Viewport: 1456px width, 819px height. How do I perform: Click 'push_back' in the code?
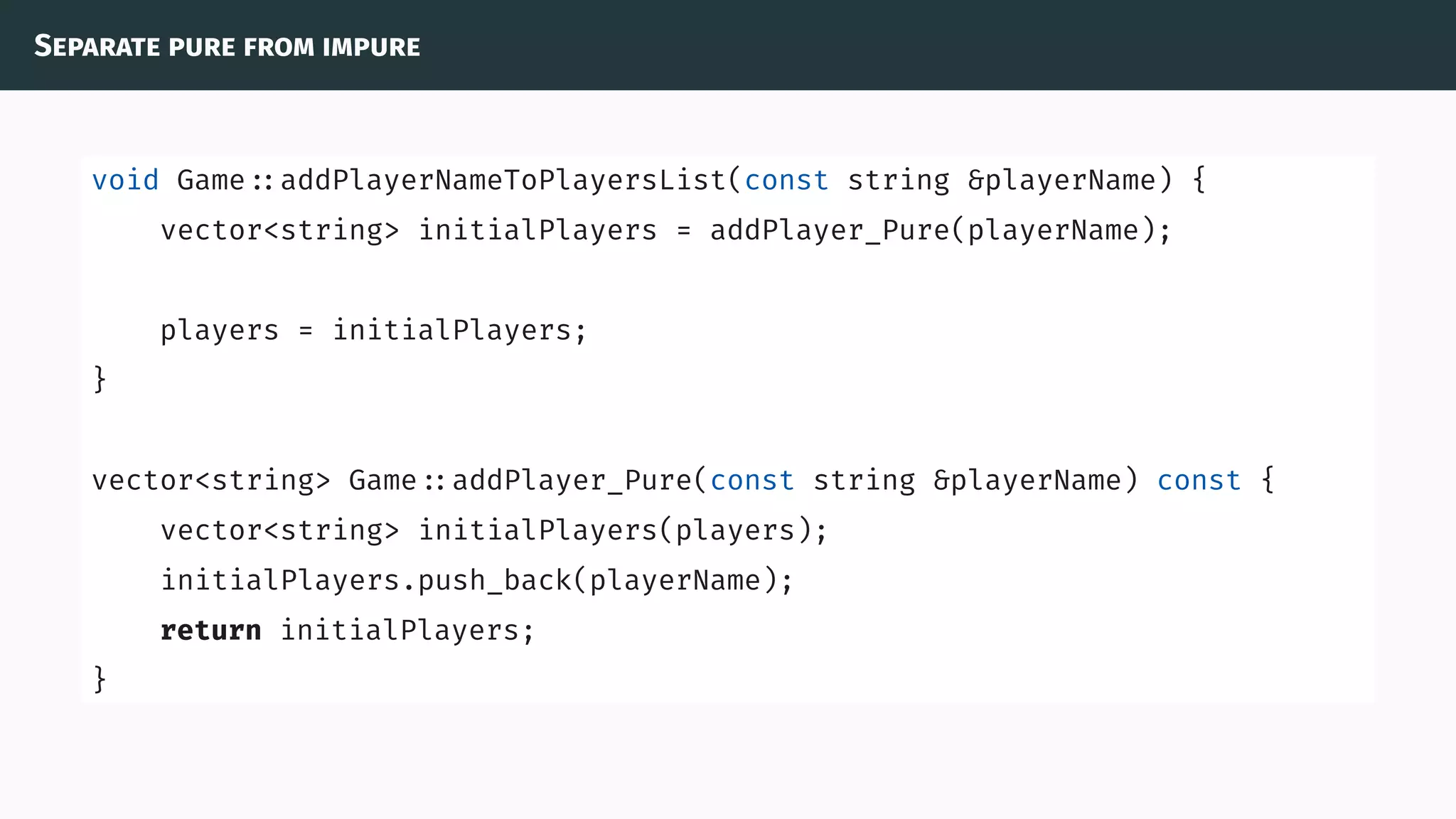[x=494, y=581]
